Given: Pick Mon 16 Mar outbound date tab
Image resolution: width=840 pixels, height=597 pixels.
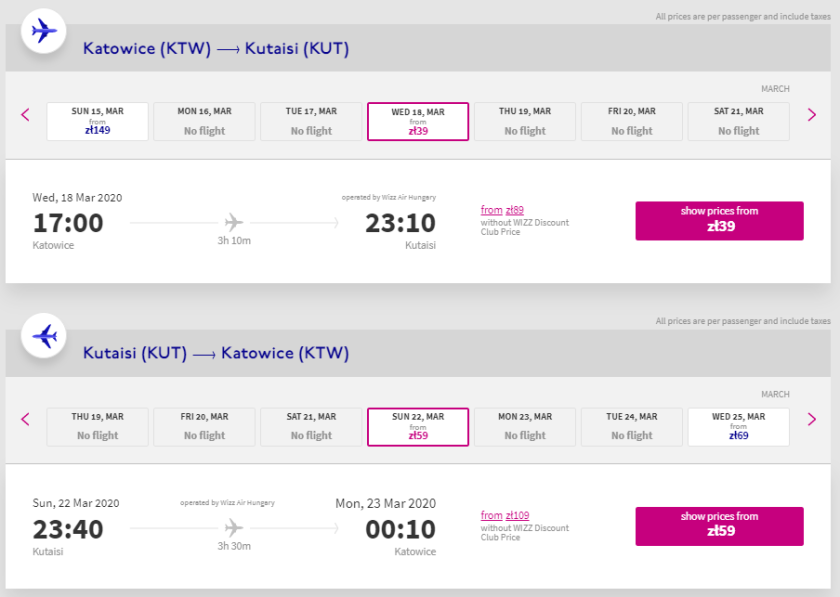Looking at the screenshot, I should [x=204, y=122].
